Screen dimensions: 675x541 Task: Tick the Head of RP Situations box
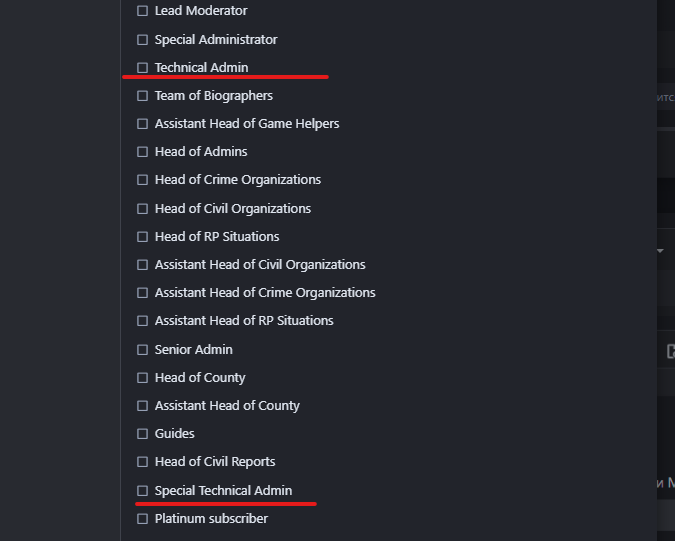coord(142,237)
